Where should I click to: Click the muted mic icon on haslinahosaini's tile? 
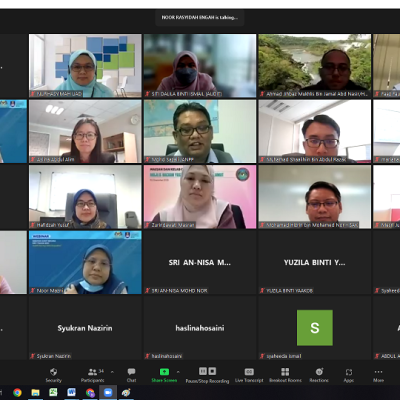(147, 356)
